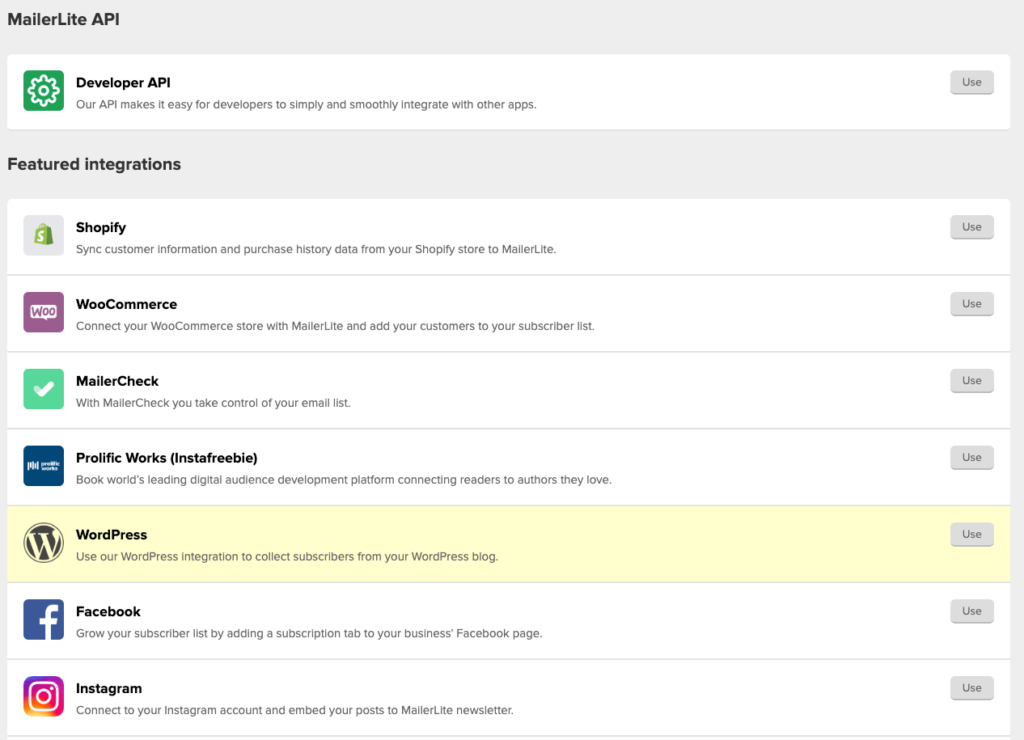
Task: Use the Shopify integration
Action: coord(971,227)
